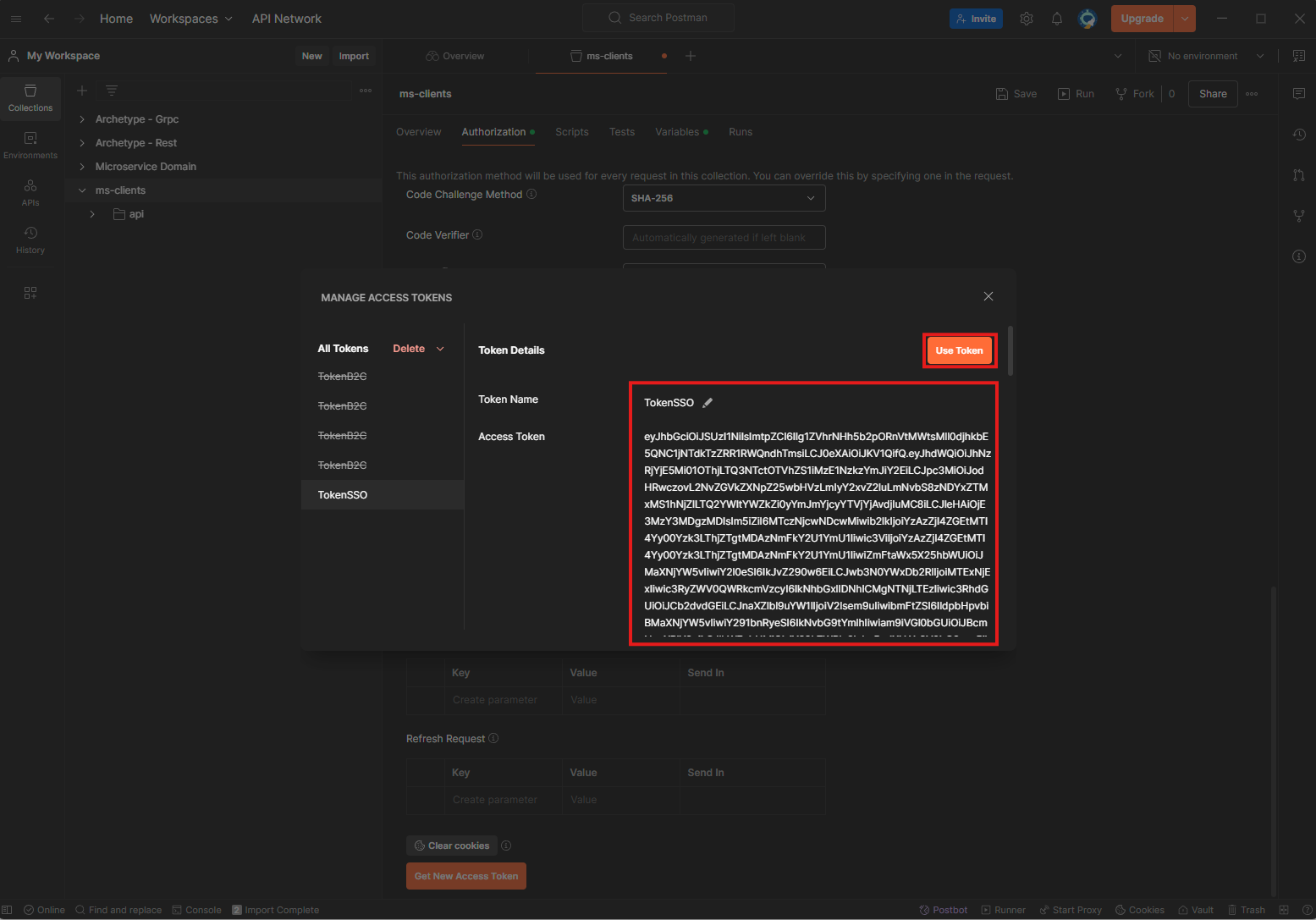
Task: Click the Refresh Request info icon
Action: click(x=493, y=738)
